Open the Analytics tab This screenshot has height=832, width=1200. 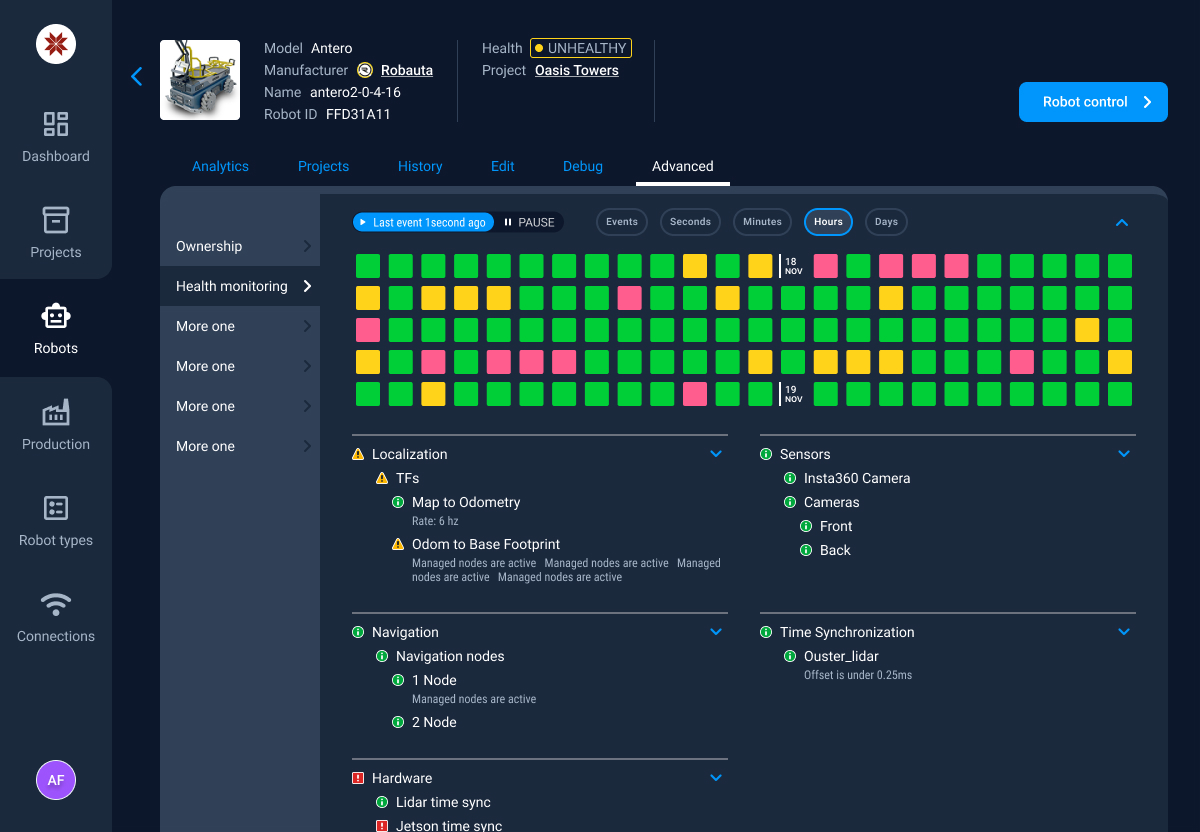pos(220,166)
